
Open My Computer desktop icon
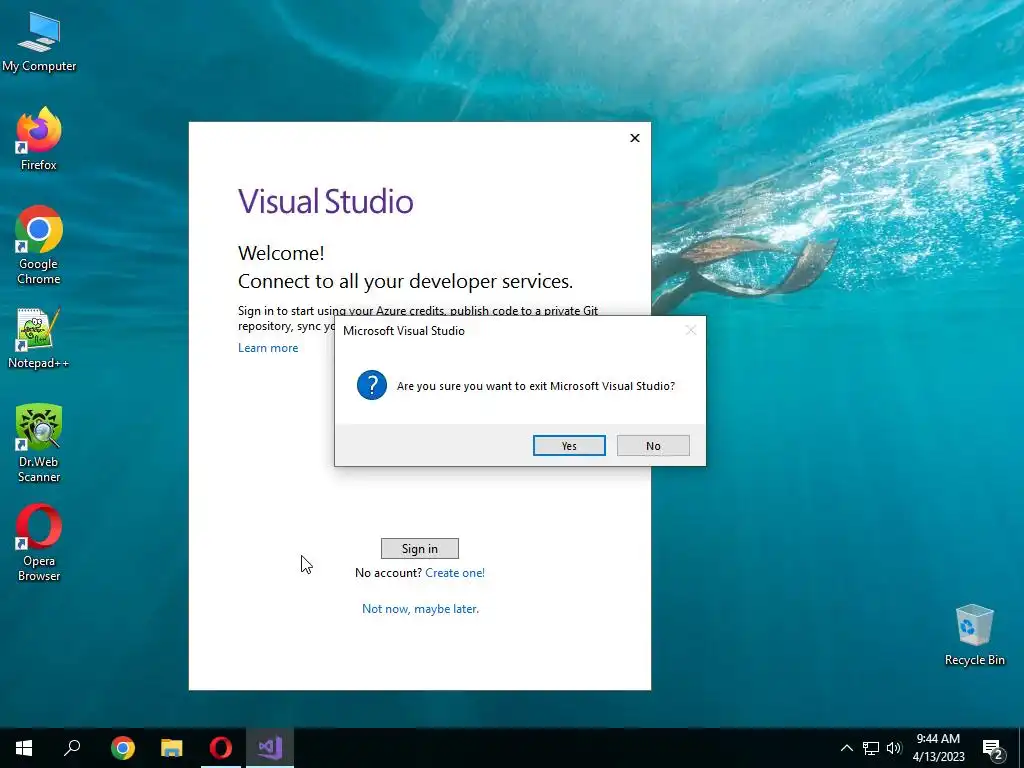coord(39,42)
